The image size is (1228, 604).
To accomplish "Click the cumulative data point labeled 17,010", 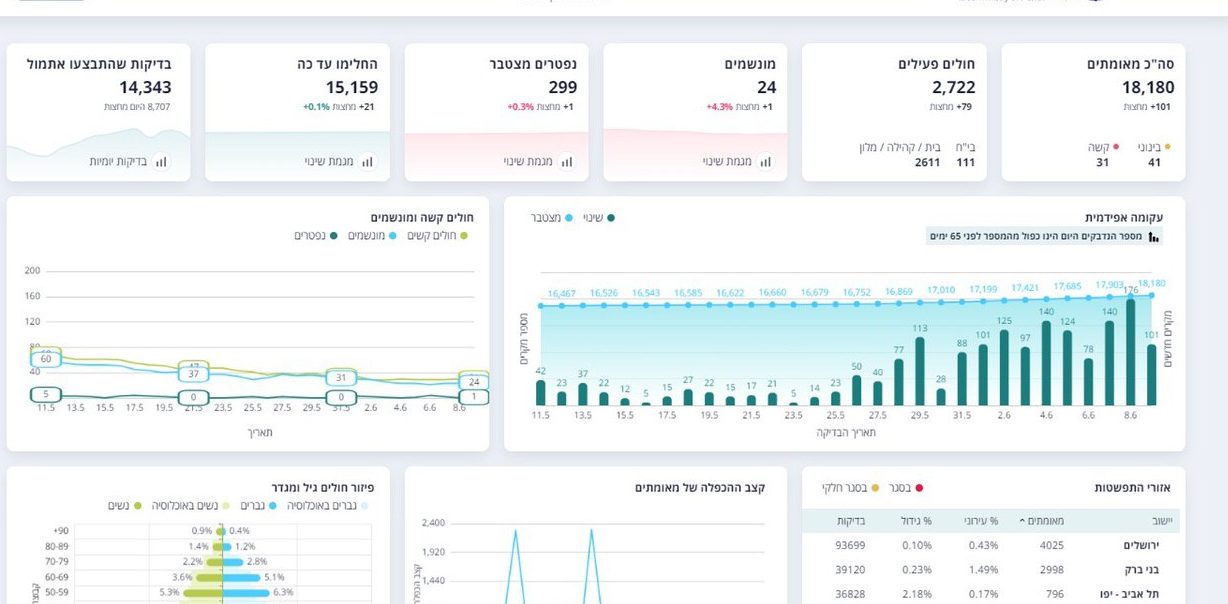I will point(941,302).
